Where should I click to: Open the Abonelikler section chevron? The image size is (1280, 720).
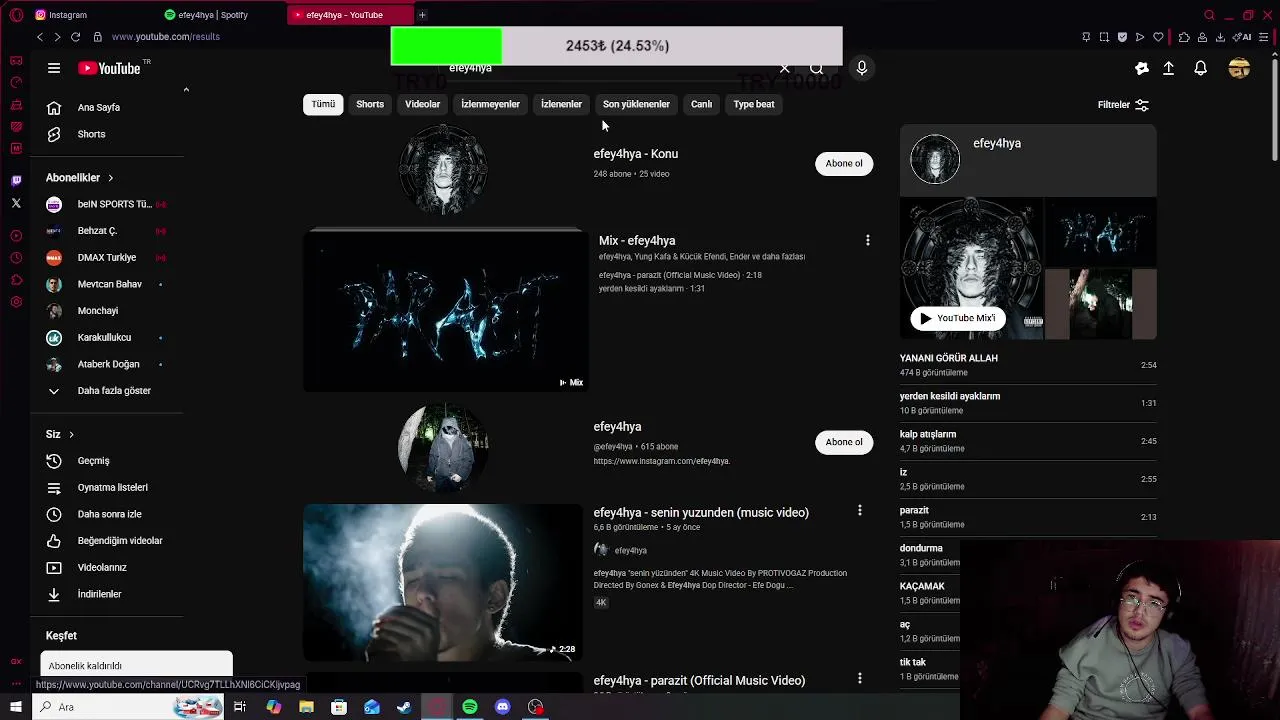click(110, 178)
